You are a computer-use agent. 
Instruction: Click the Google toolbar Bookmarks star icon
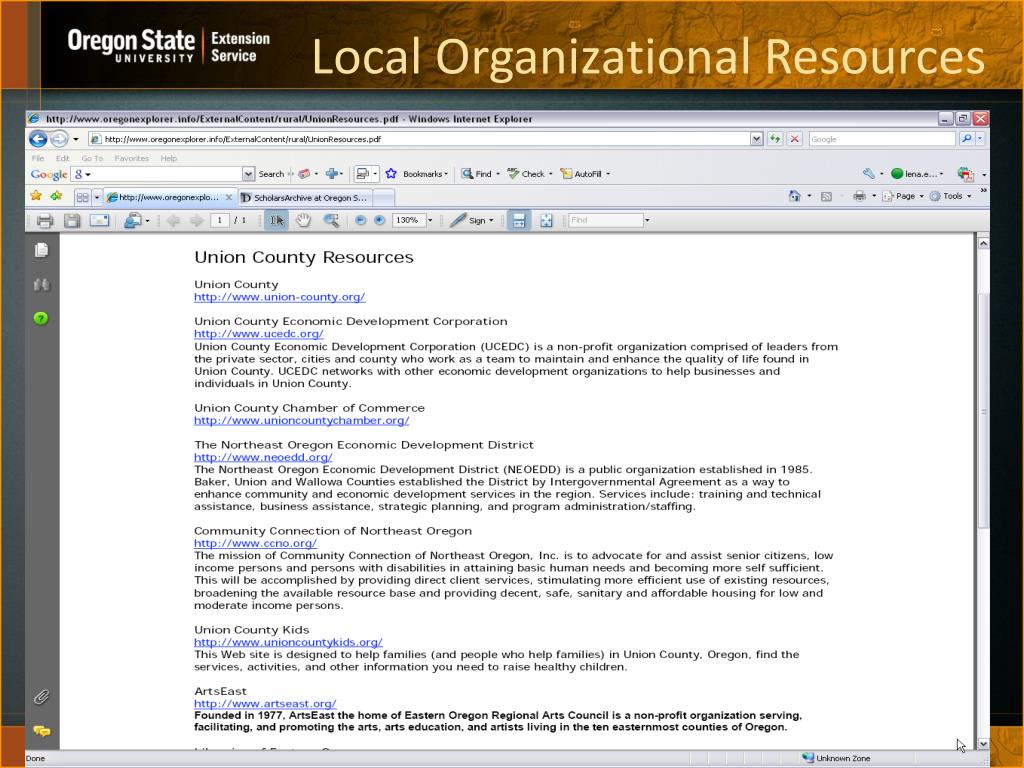pos(391,174)
